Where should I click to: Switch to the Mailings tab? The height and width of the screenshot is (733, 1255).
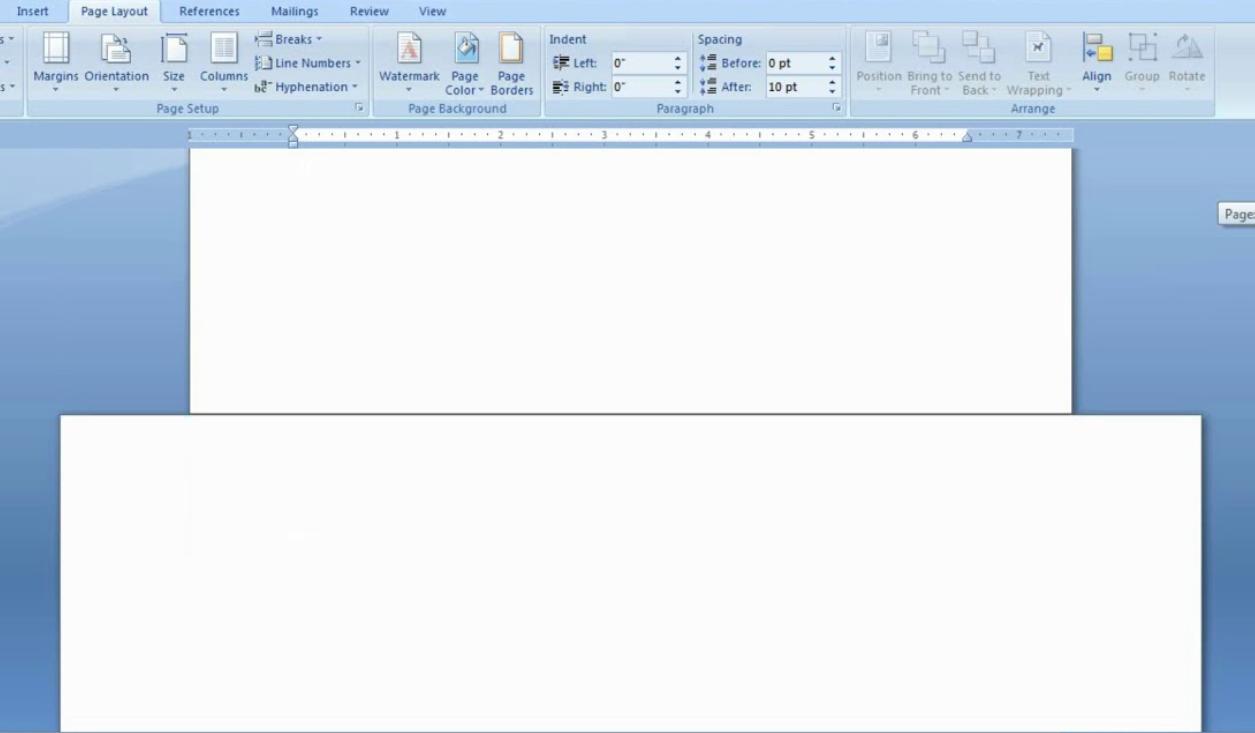tap(294, 12)
